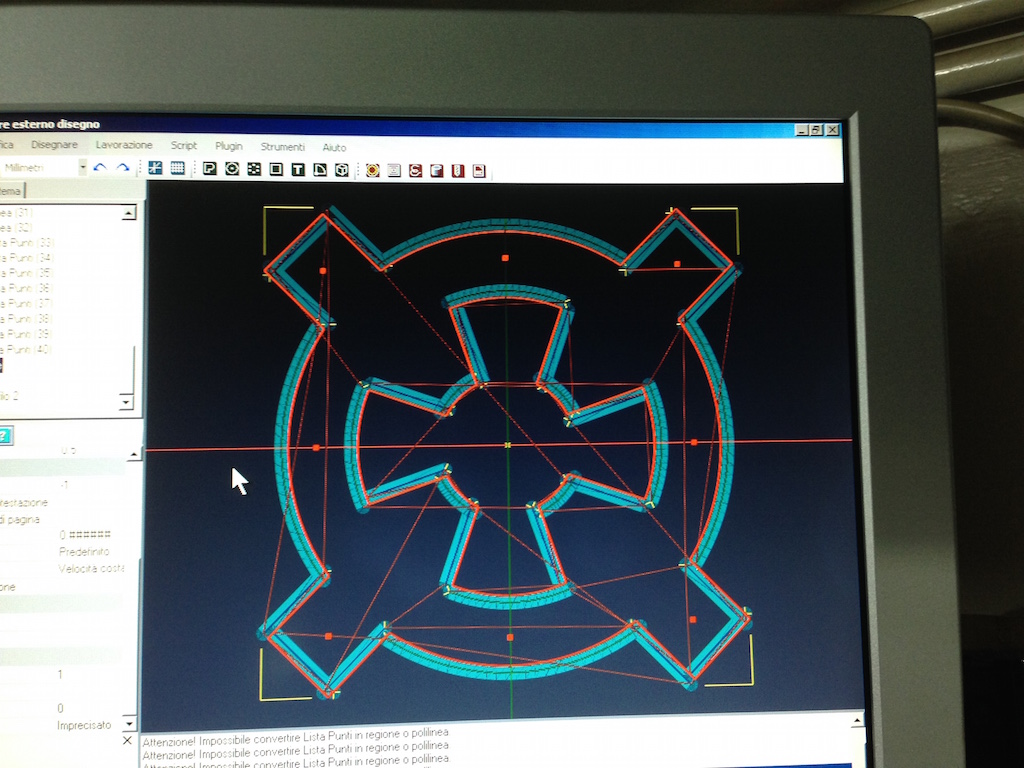Screen dimensions: 1024x768
Task: Switch to the Sistema tab in the left panel
Action: [10, 191]
